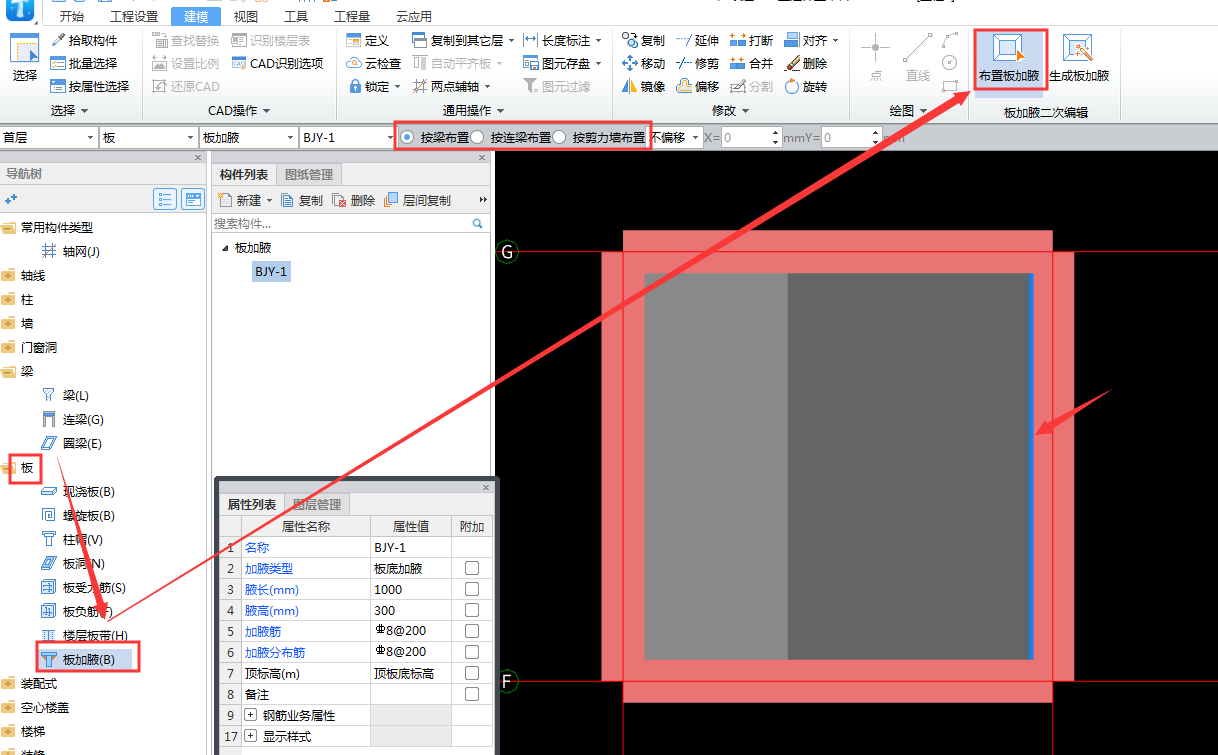Tick 附加 checkbox for 加腋类型 row
The height and width of the screenshot is (755, 1218).
[x=472, y=568]
